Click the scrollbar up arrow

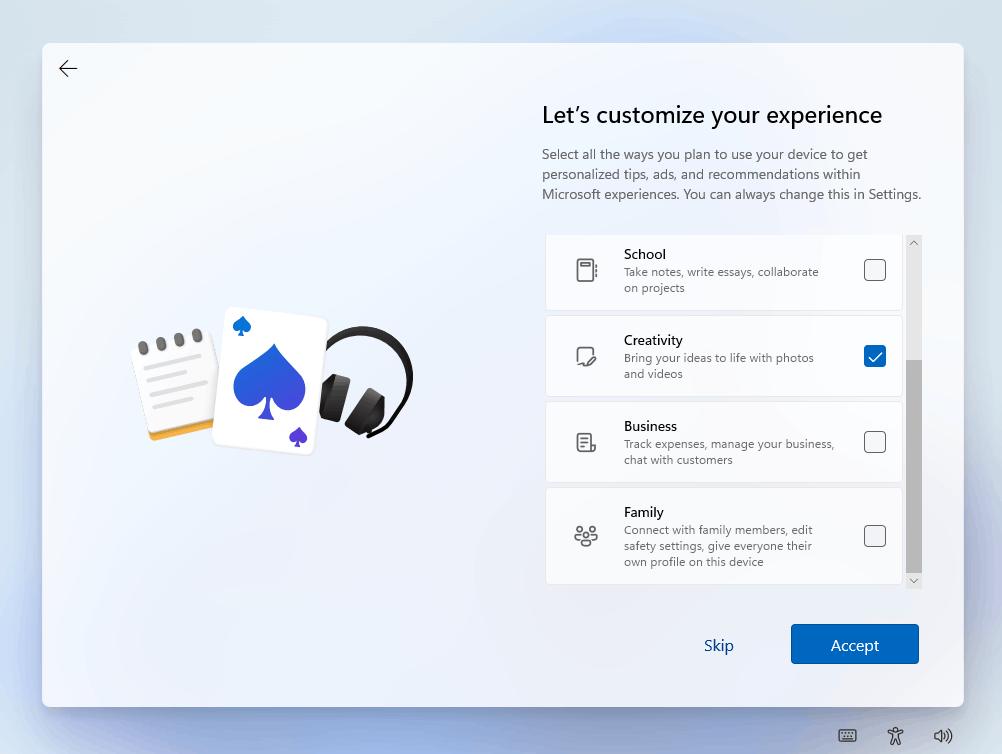pyautogui.click(x=914, y=243)
